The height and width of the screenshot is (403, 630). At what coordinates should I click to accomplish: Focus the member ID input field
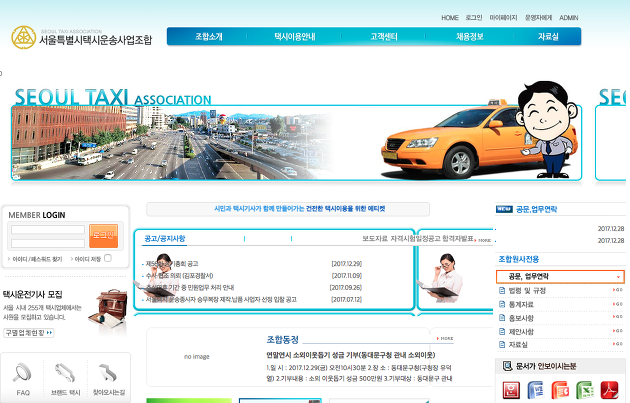(x=48, y=229)
